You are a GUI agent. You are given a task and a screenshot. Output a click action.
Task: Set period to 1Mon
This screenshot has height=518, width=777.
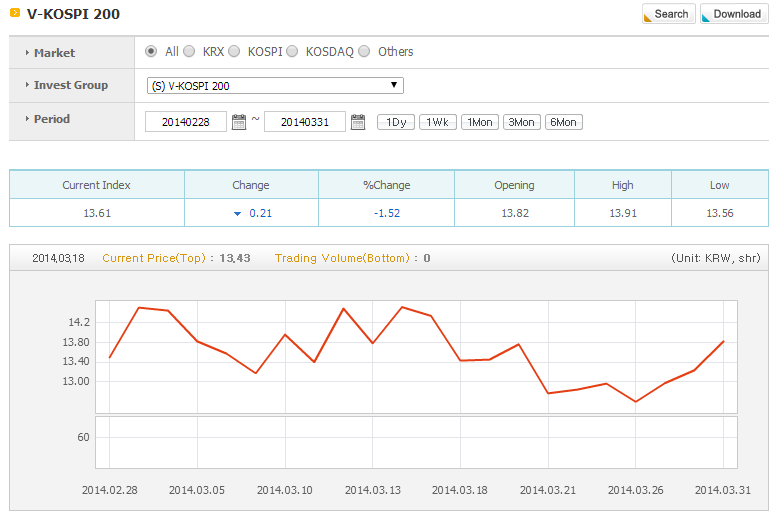480,122
